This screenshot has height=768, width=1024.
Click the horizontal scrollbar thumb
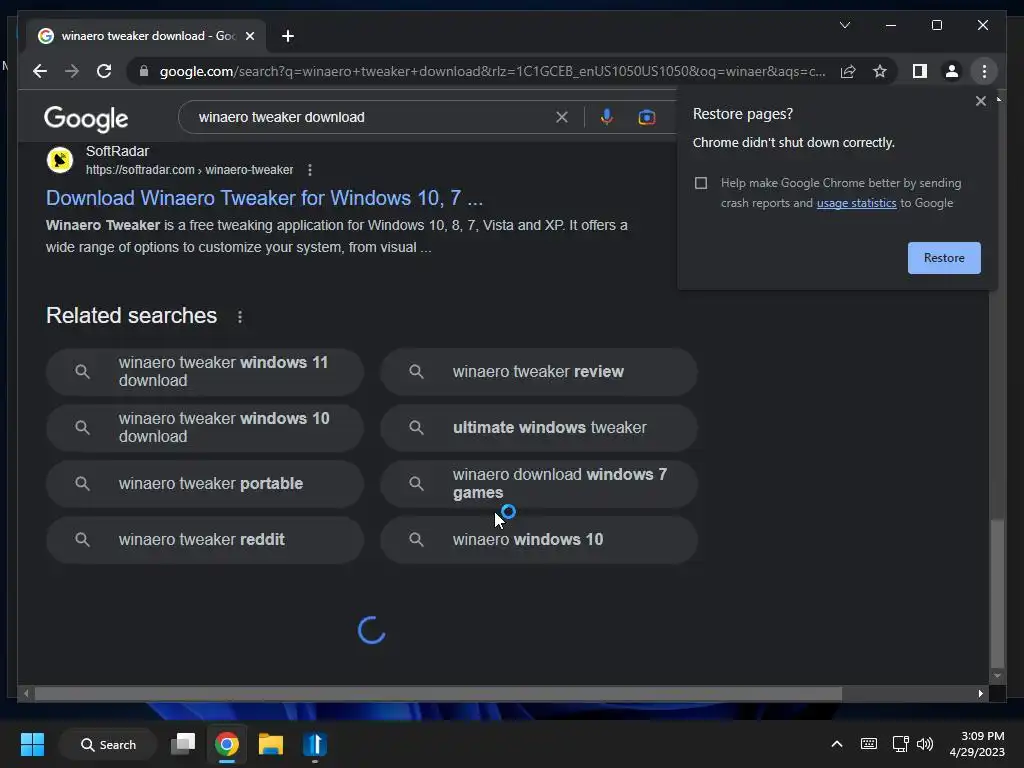tap(438, 694)
